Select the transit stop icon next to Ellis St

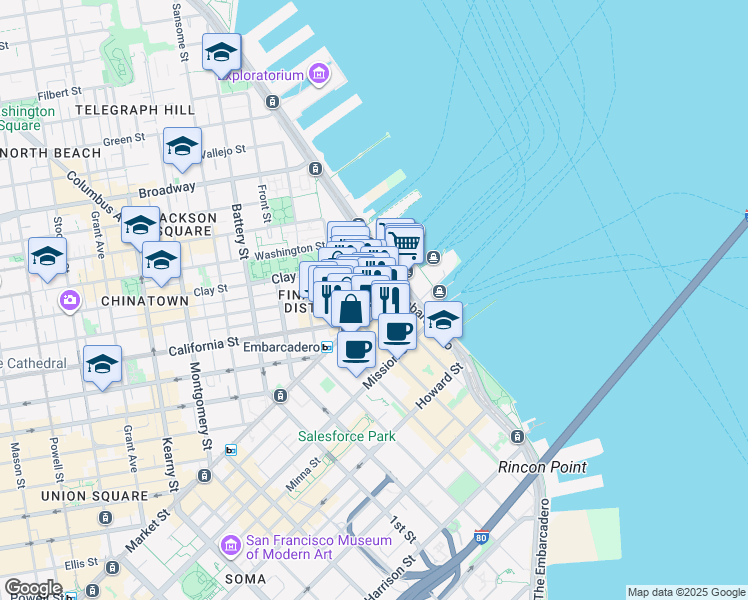(112, 568)
